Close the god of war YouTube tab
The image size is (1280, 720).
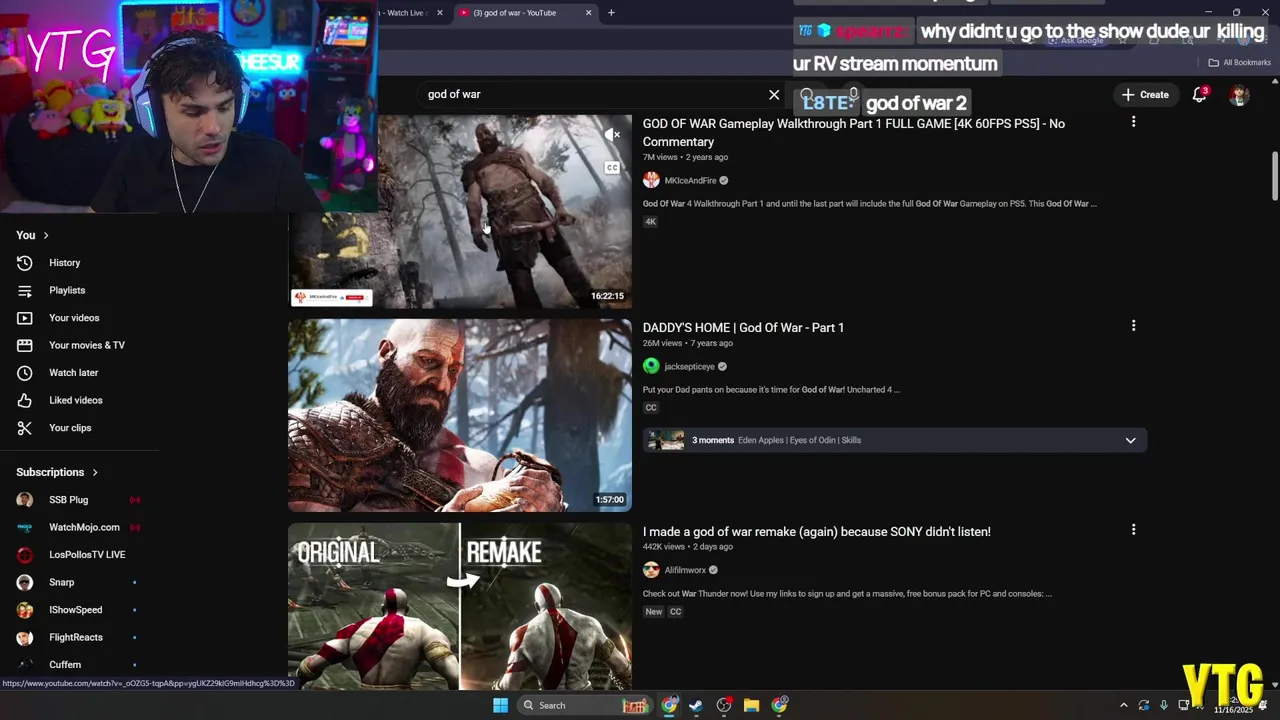click(588, 13)
